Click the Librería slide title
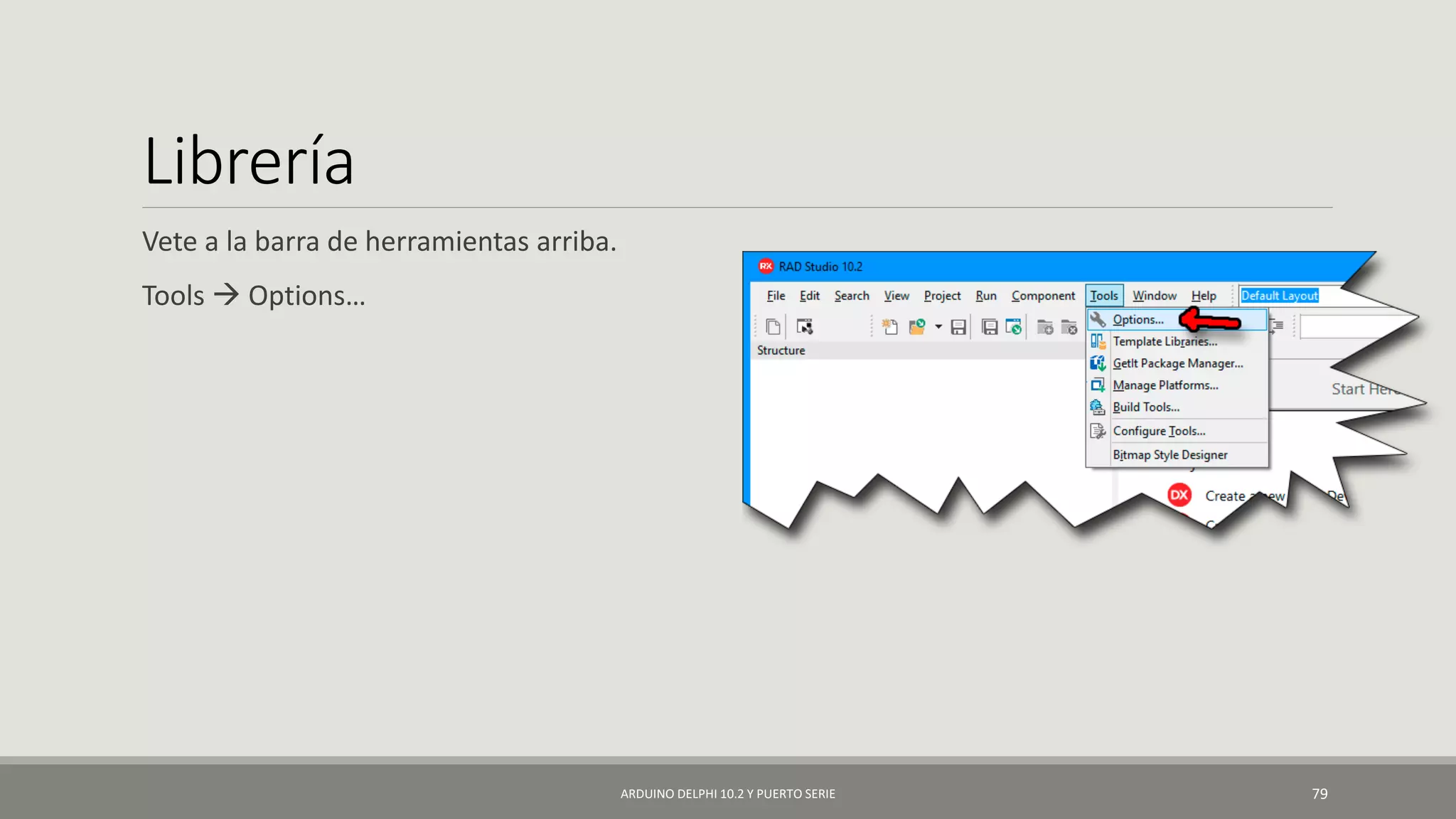Viewport: 1456px width, 819px height. [248, 161]
